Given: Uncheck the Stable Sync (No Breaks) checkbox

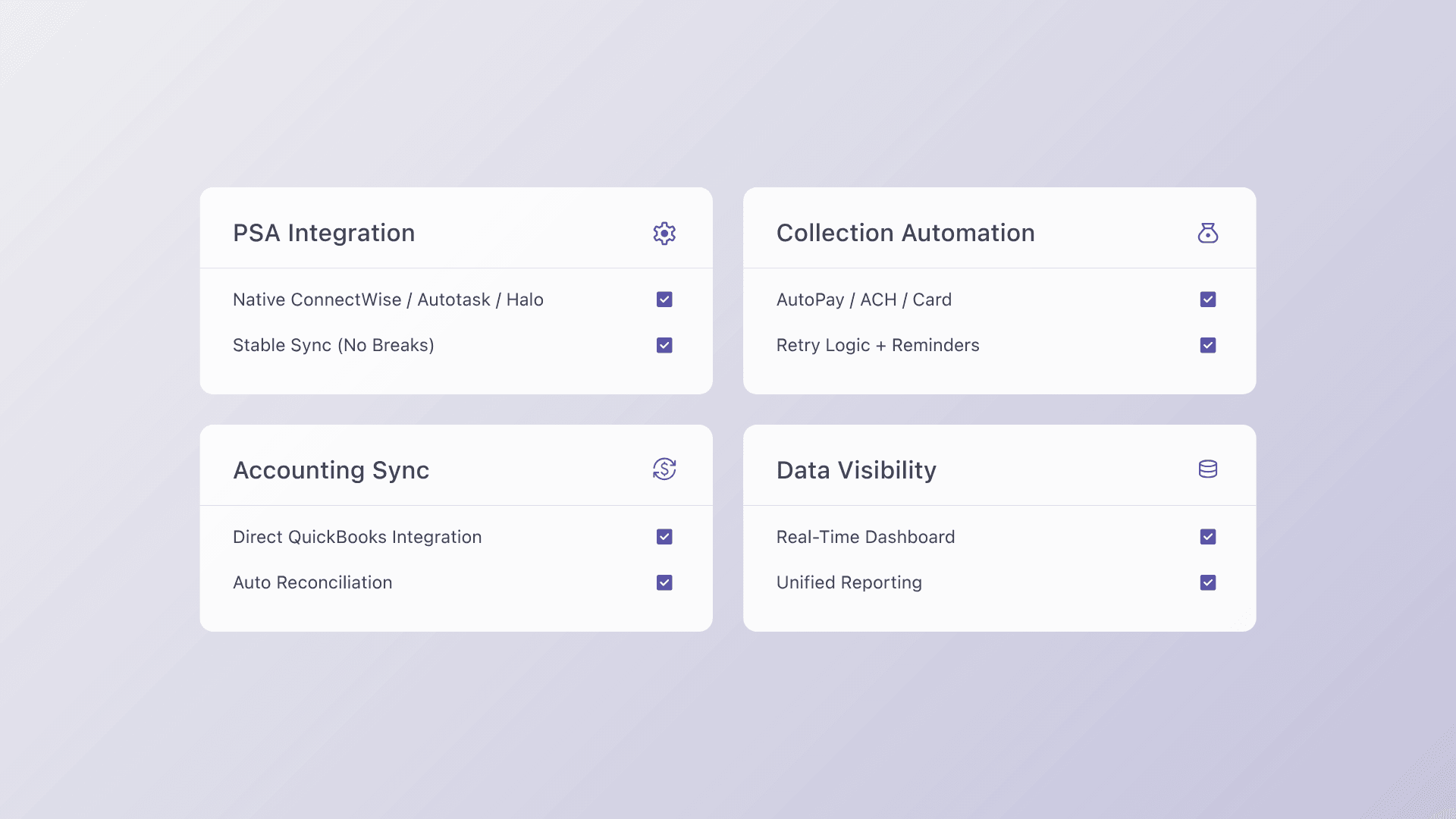Looking at the screenshot, I should (664, 346).
